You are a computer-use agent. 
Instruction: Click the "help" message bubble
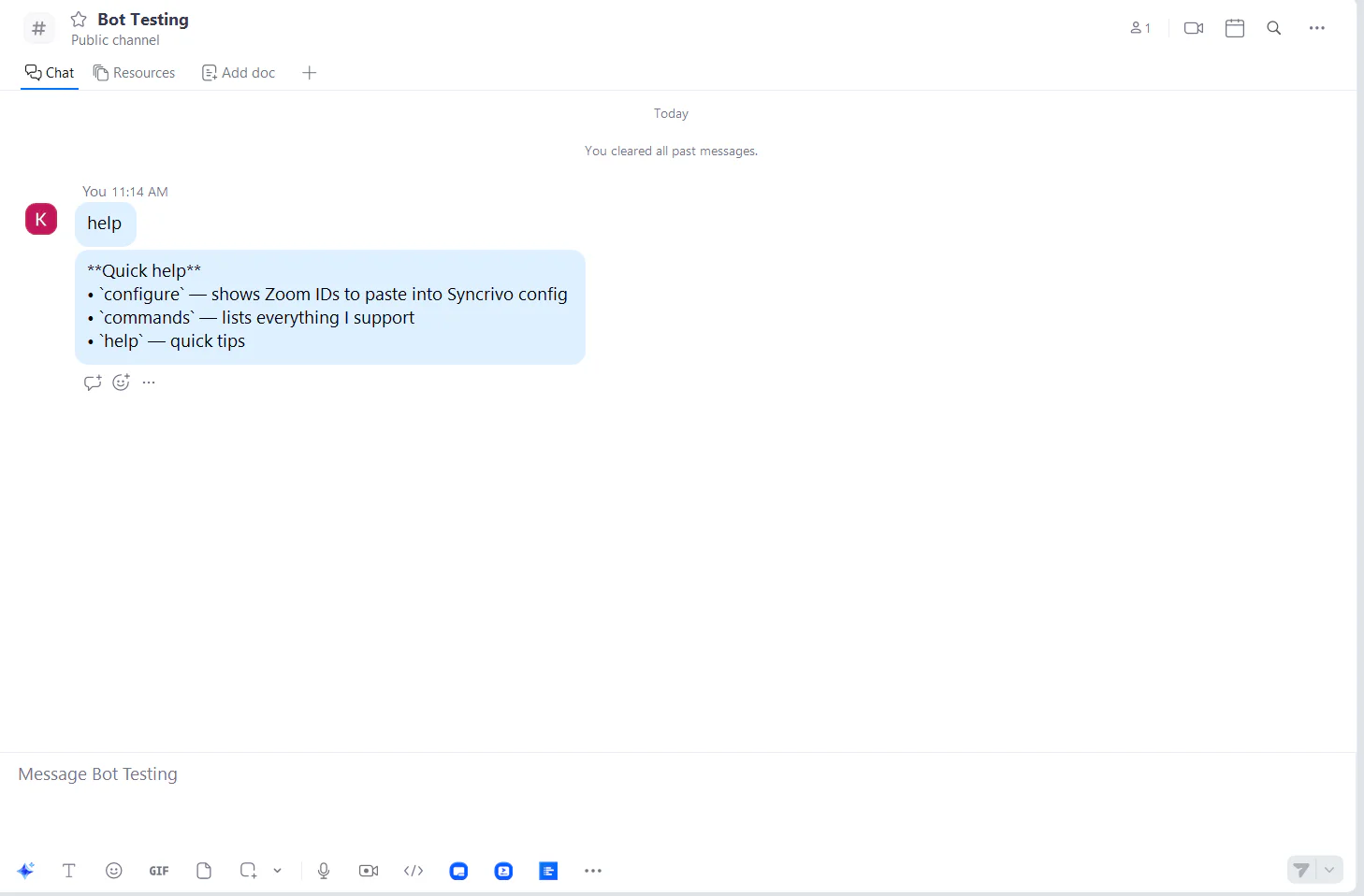[105, 224]
